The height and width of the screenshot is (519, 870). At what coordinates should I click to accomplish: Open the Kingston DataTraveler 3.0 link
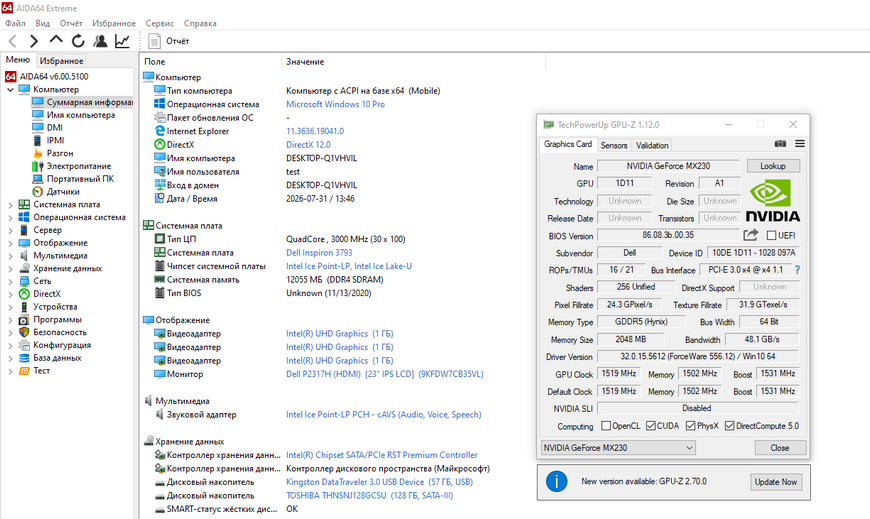pos(380,482)
